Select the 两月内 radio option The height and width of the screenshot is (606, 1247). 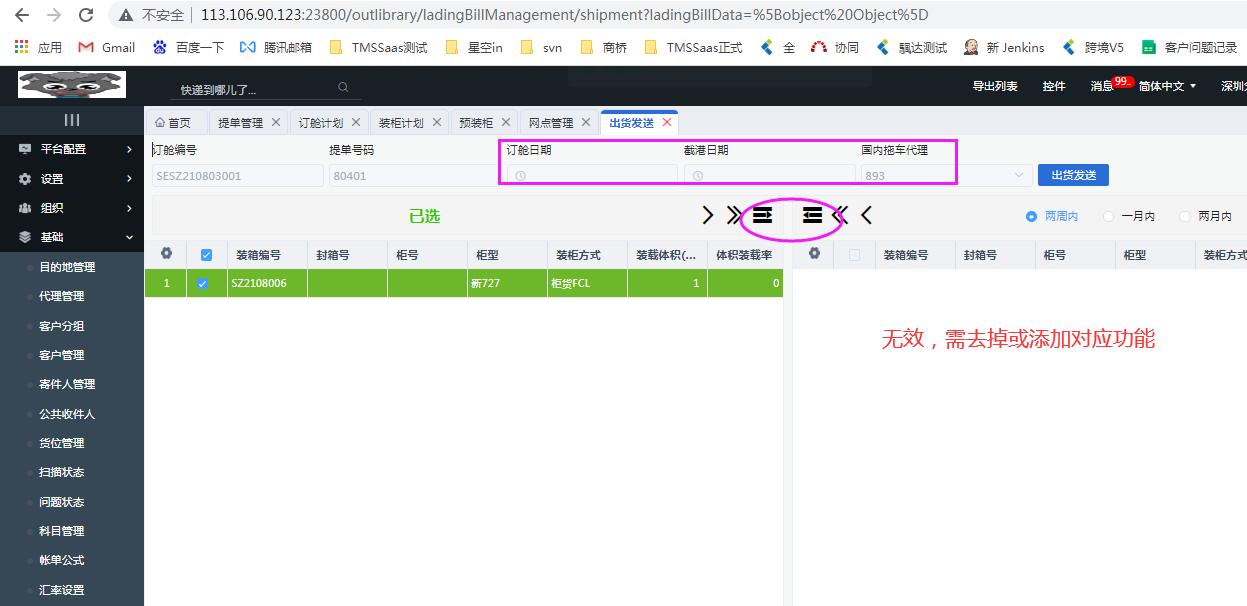click(1205, 216)
